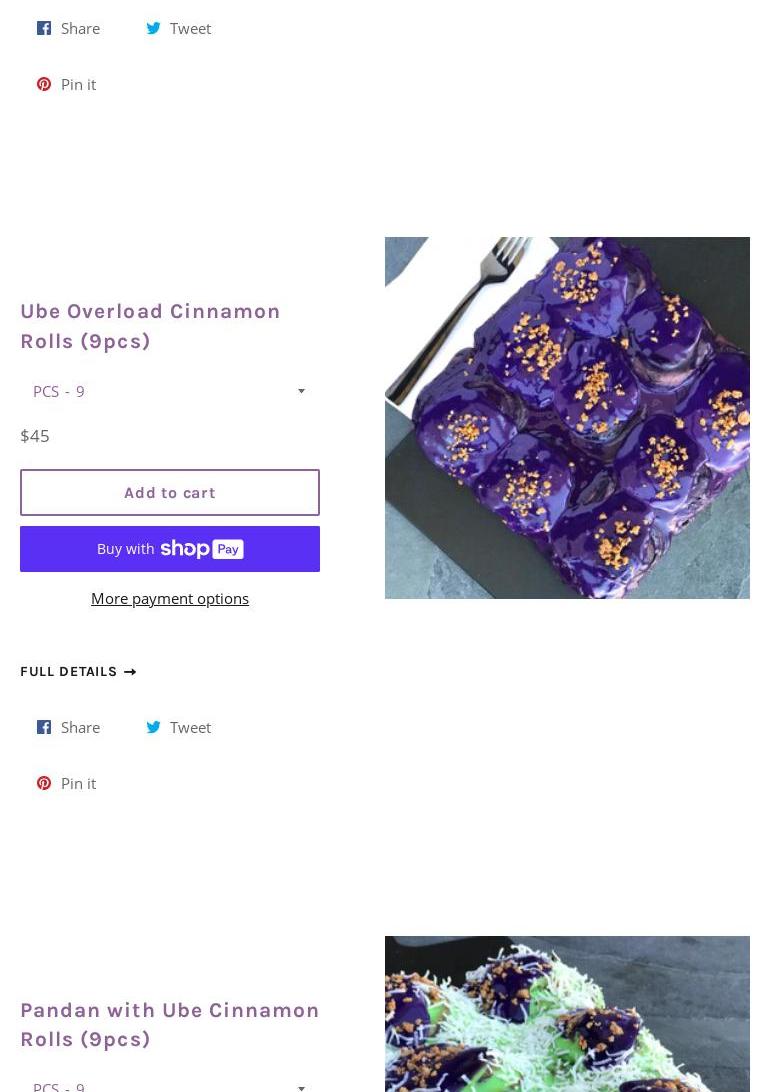770x1092 pixels.
Task: Click the Pandan with Ube rolls image
Action: click(567, 1014)
